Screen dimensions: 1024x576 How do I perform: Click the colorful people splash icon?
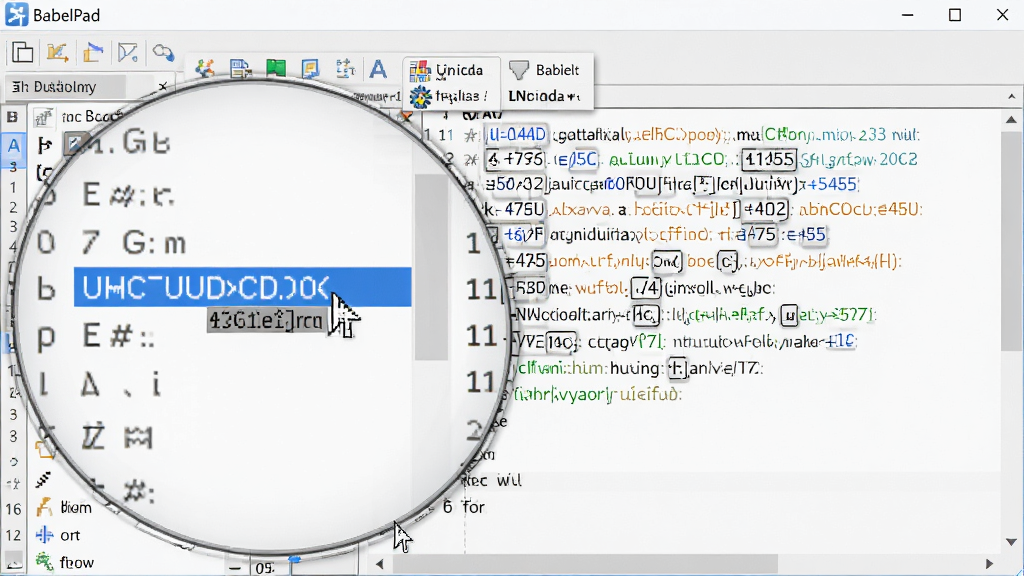coord(205,68)
